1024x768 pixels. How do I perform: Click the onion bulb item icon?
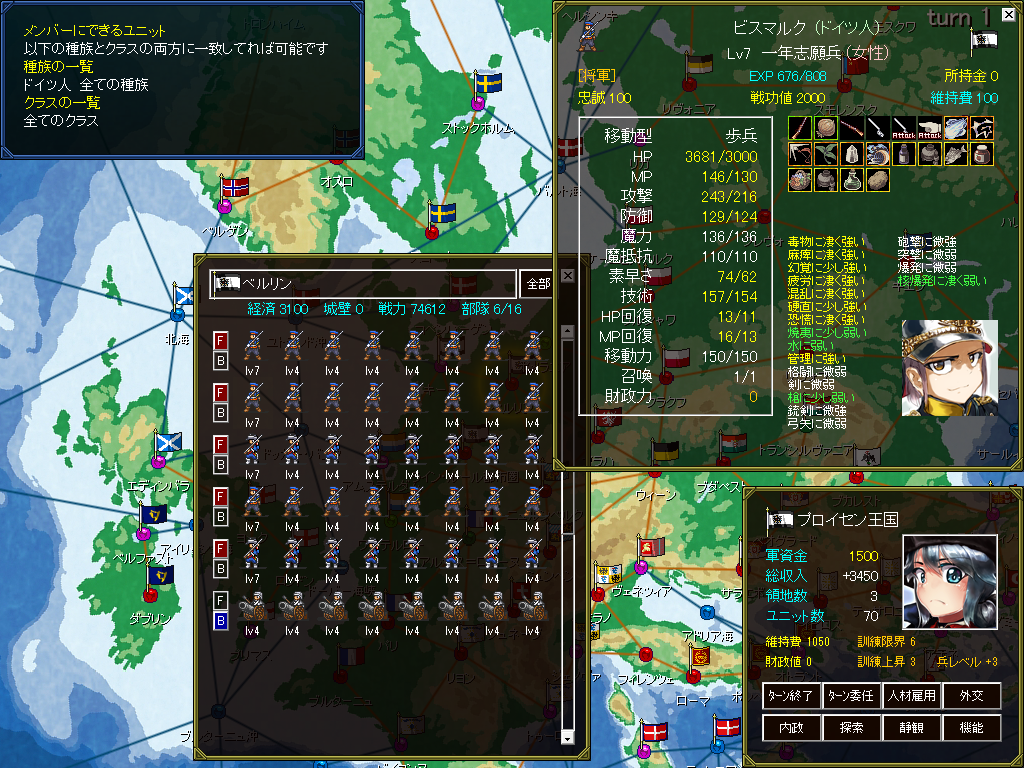click(826, 128)
